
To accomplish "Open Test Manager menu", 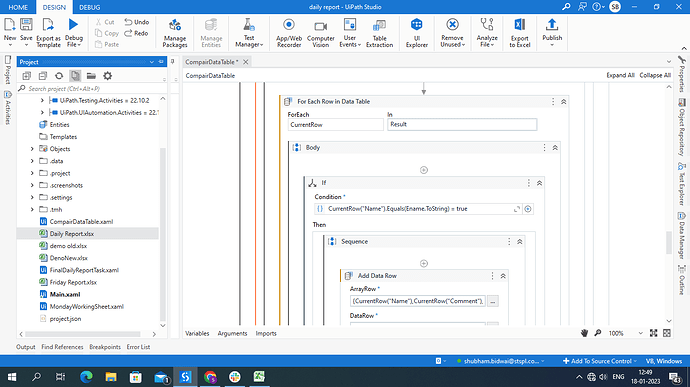I will (249, 33).
